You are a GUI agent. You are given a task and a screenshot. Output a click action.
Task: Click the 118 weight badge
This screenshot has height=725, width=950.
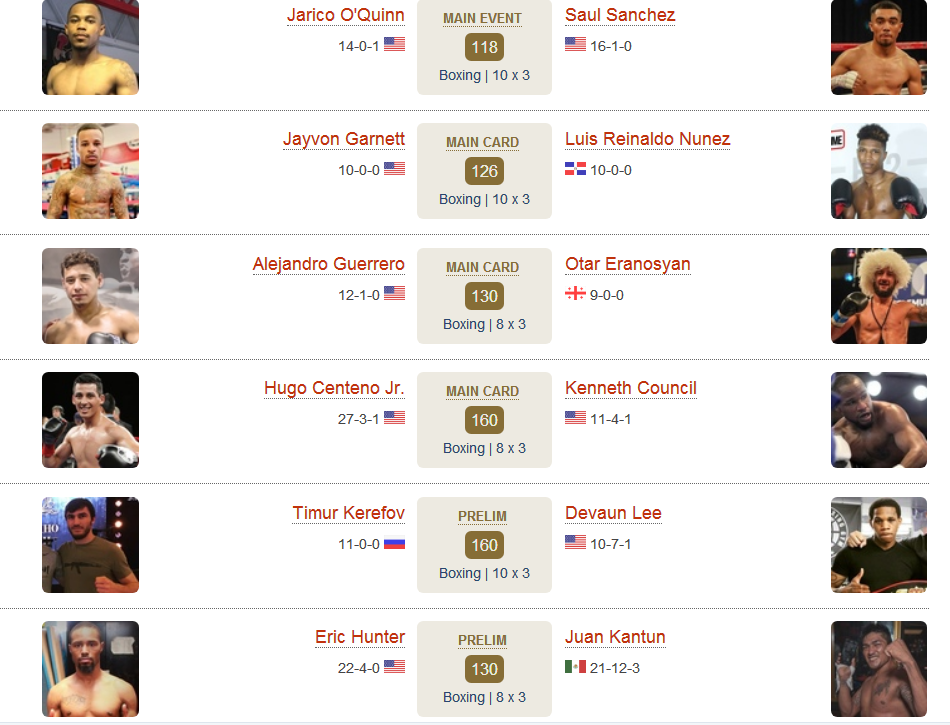[x=484, y=47]
